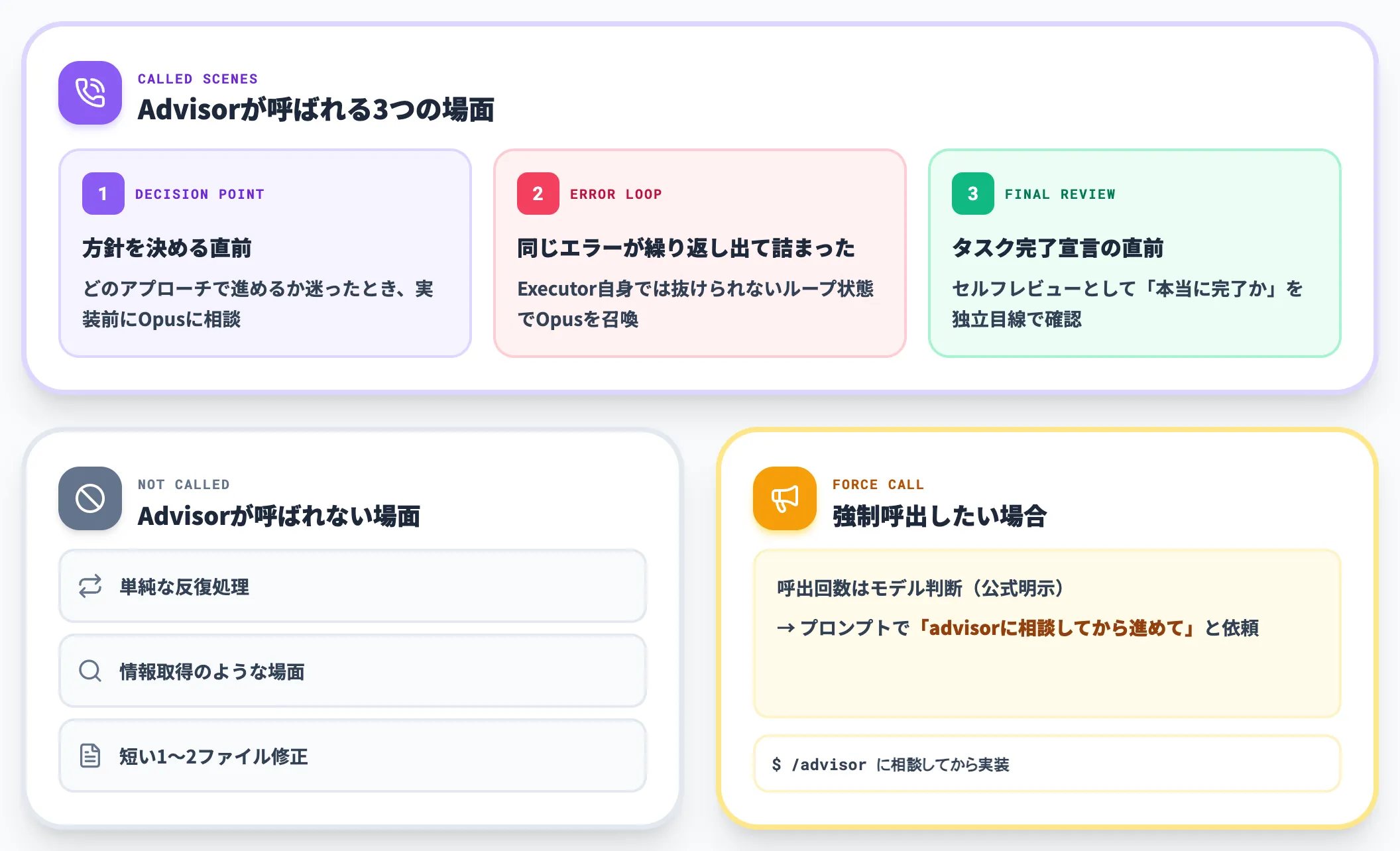Click the DECISION POINT label
This screenshot has height=851, width=1400.
pos(200,194)
